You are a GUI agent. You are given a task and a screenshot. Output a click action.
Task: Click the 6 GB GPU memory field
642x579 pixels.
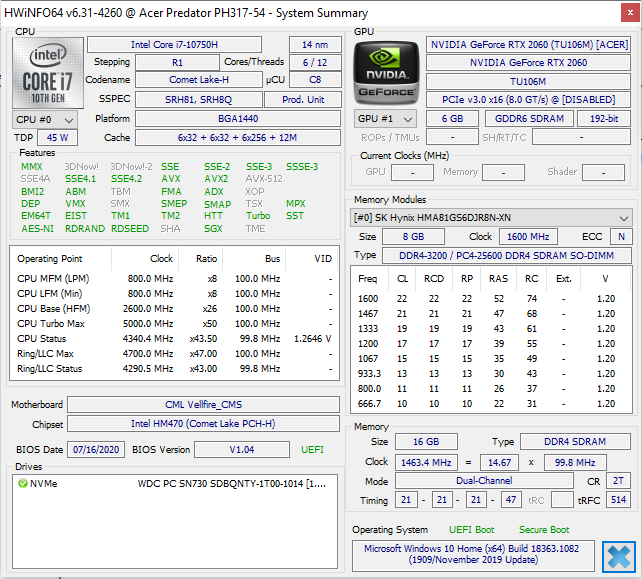coord(452,119)
